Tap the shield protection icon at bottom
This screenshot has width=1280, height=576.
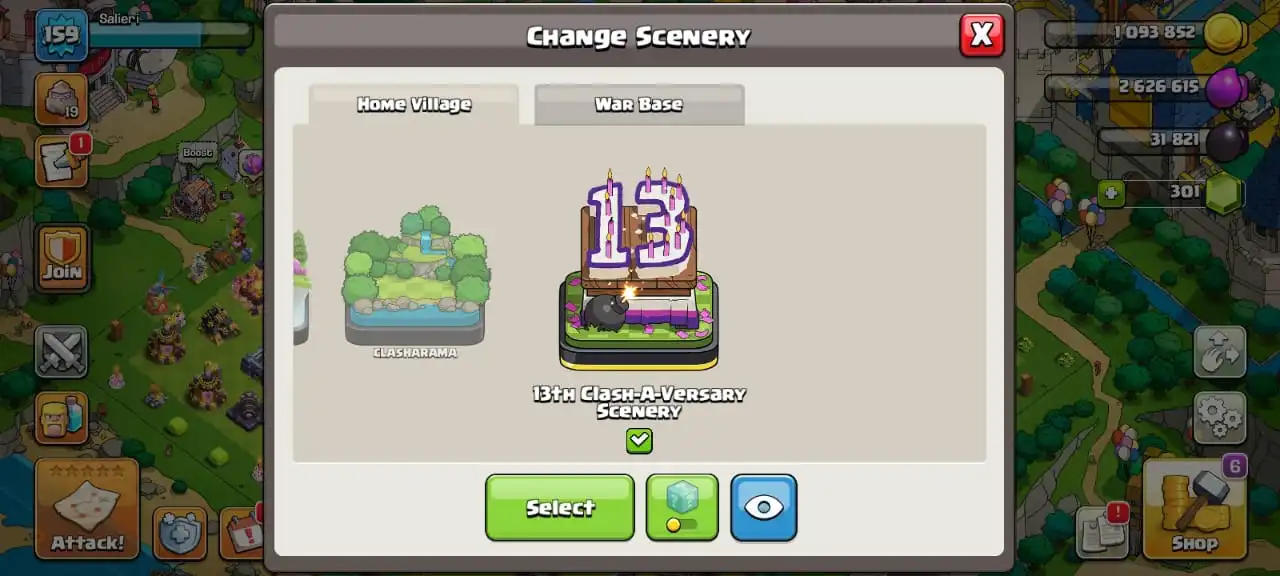pos(181,532)
